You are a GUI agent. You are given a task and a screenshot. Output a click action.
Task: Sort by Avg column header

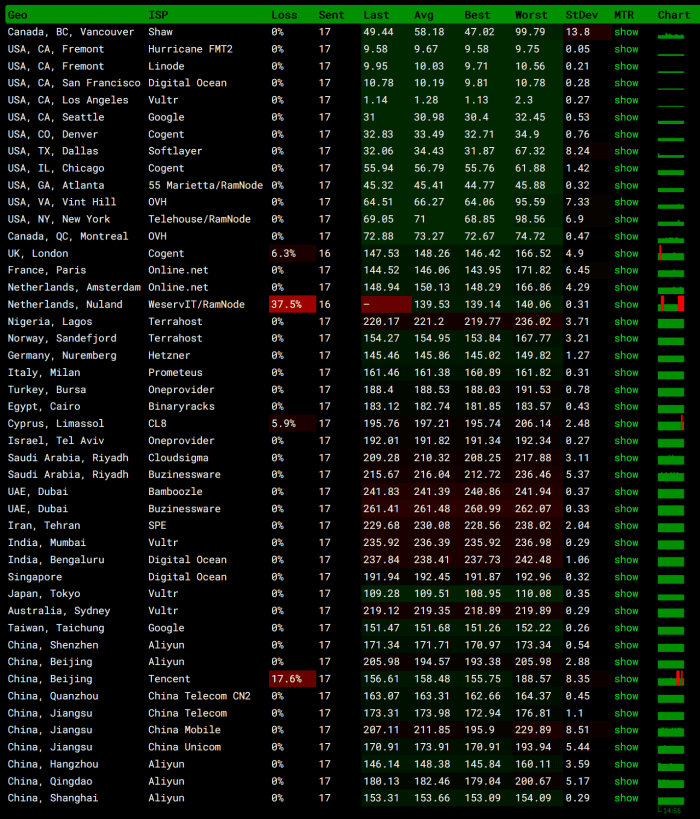pos(424,15)
